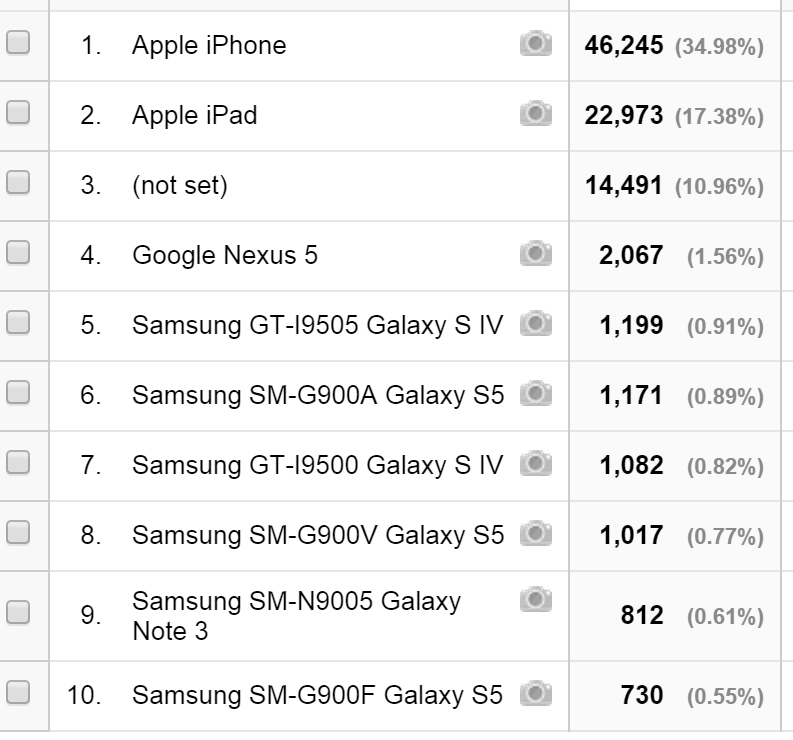Open the Apple iPhone device link
The width and height of the screenshot is (793, 740).
209,46
